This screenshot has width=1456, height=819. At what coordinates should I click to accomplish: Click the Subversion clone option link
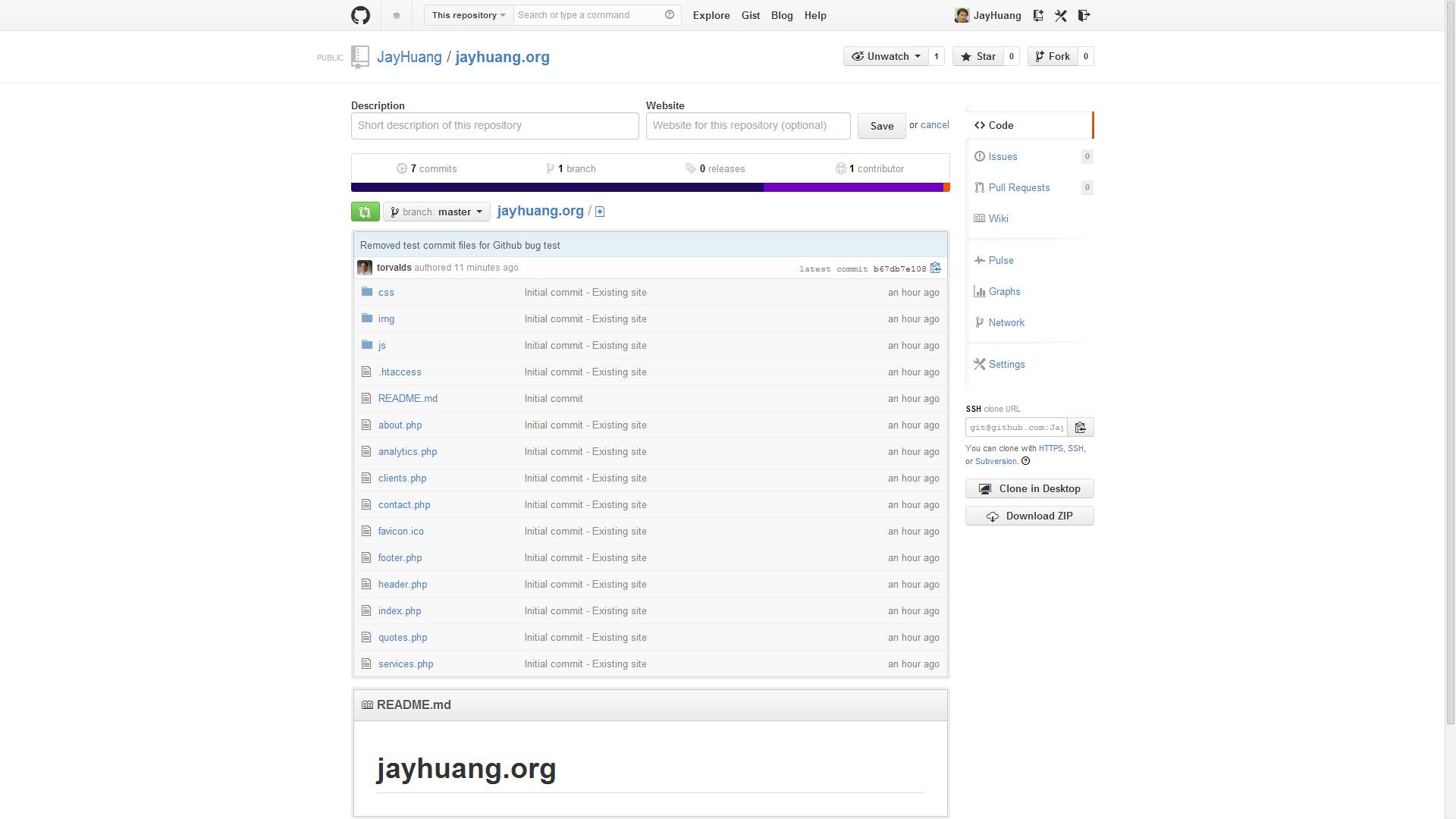996,461
